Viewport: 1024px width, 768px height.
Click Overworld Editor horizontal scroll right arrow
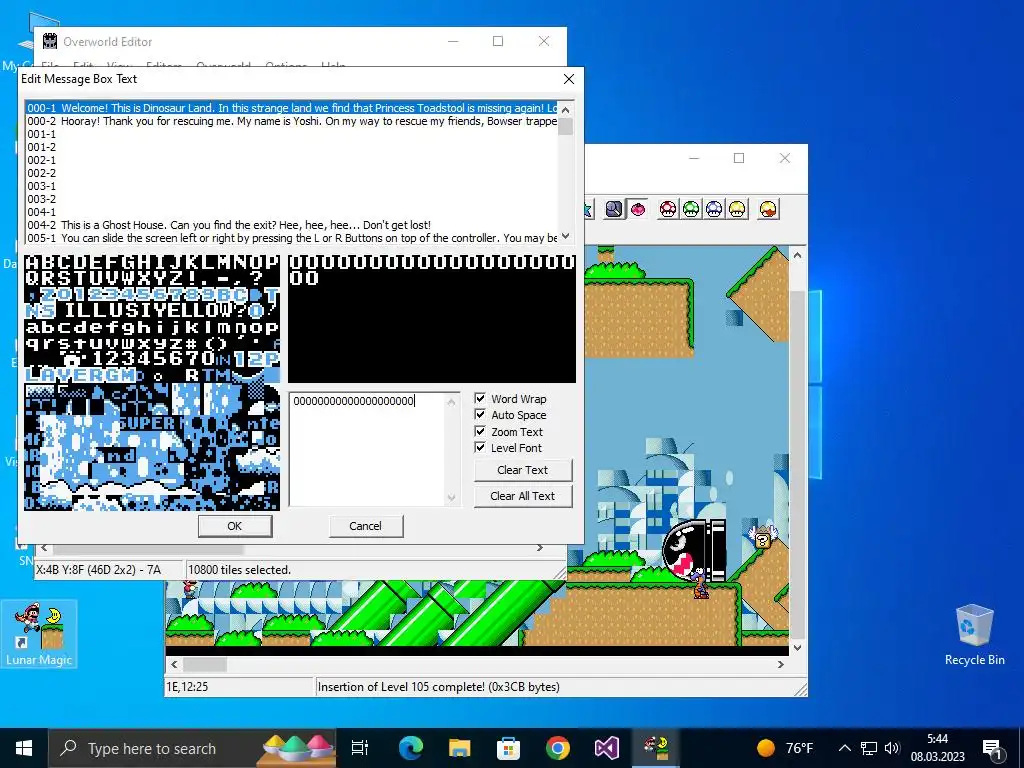click(540, 548)
